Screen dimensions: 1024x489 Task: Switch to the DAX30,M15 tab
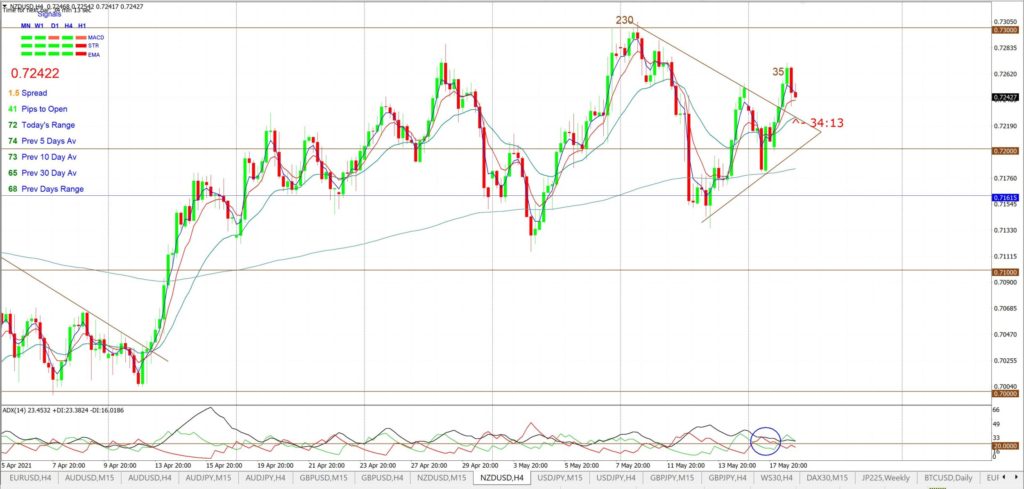point(829,479)
